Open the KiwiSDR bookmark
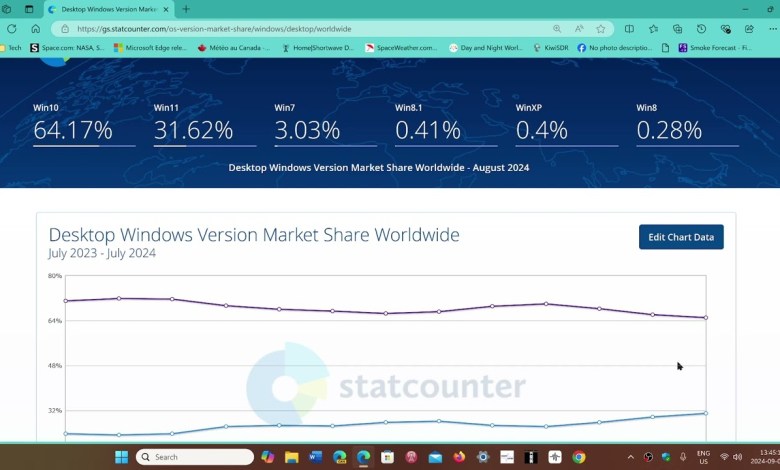Image resolution: width=780 pixels, height=470 pixels. coord(551,48)
